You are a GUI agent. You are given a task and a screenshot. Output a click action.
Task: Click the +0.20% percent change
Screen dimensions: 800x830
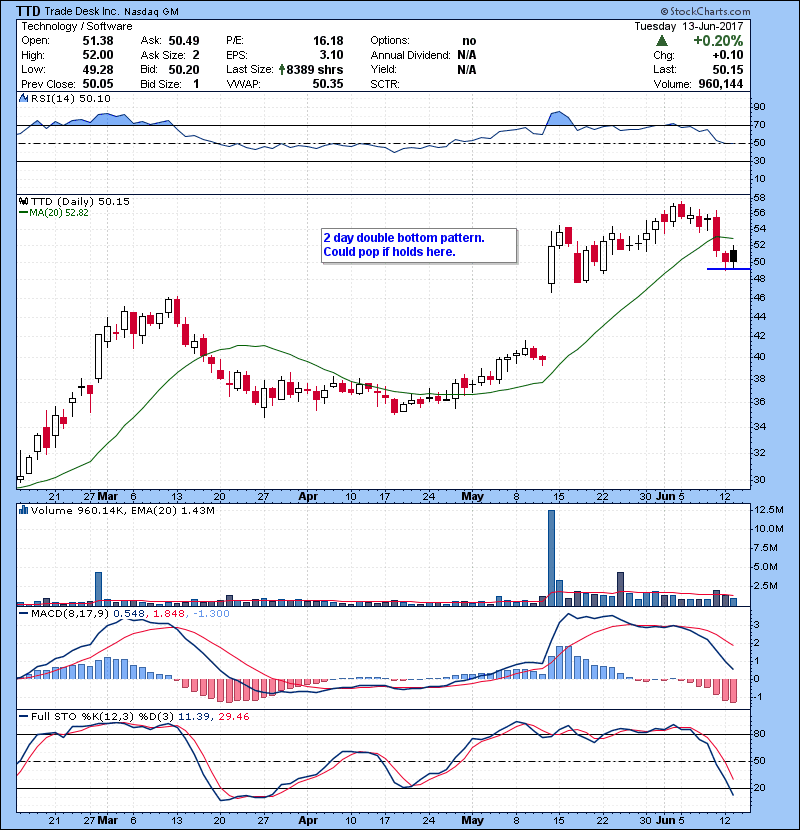718,41
